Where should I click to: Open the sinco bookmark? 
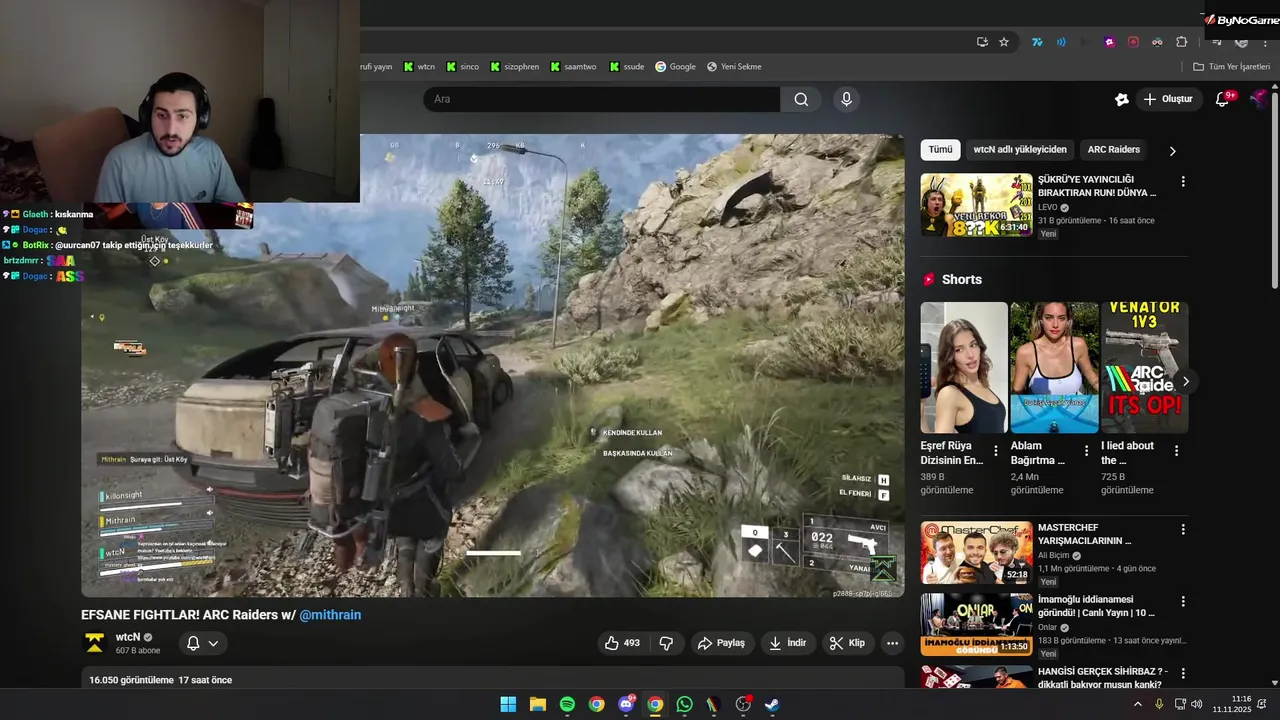coord(462,67)
